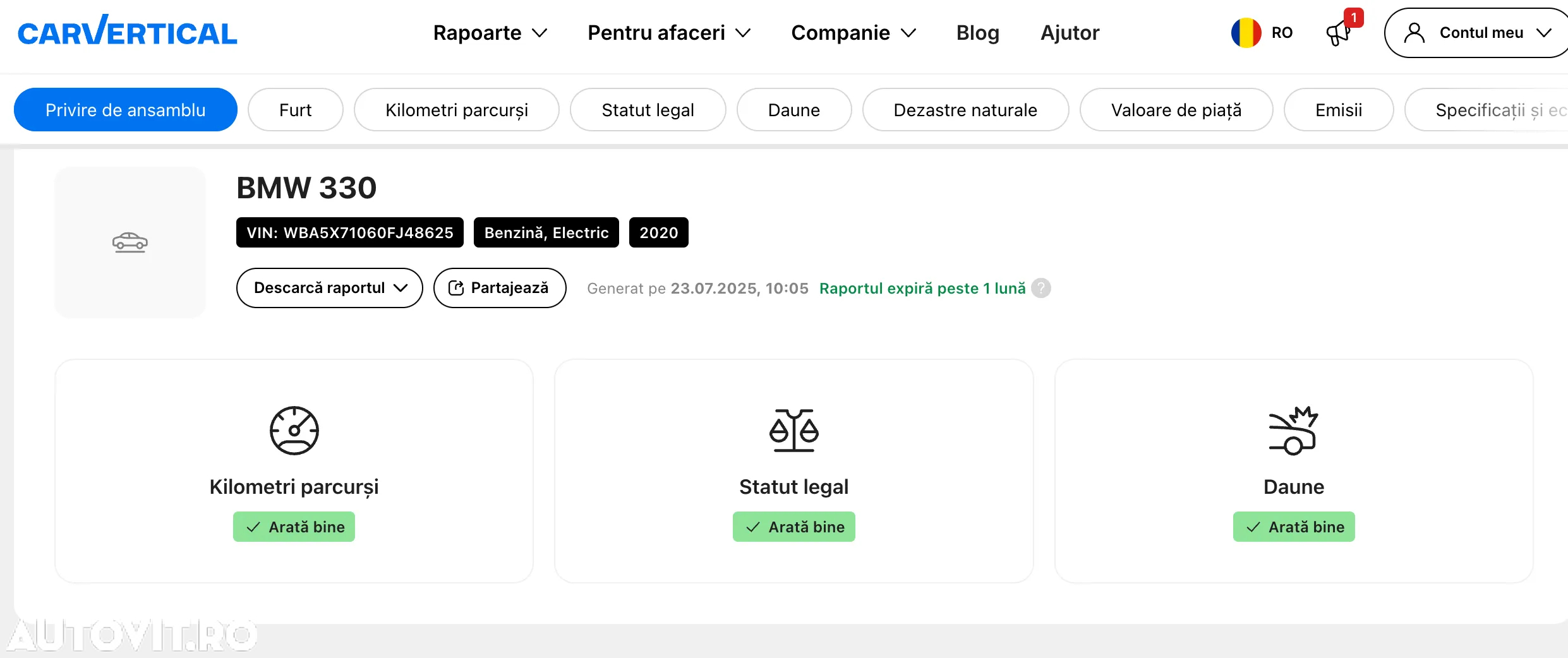Click the odometer icon in Kilometri parcurși card
Image resolution: width=1568 pixels, height=658 pixels.
[294, 431]
